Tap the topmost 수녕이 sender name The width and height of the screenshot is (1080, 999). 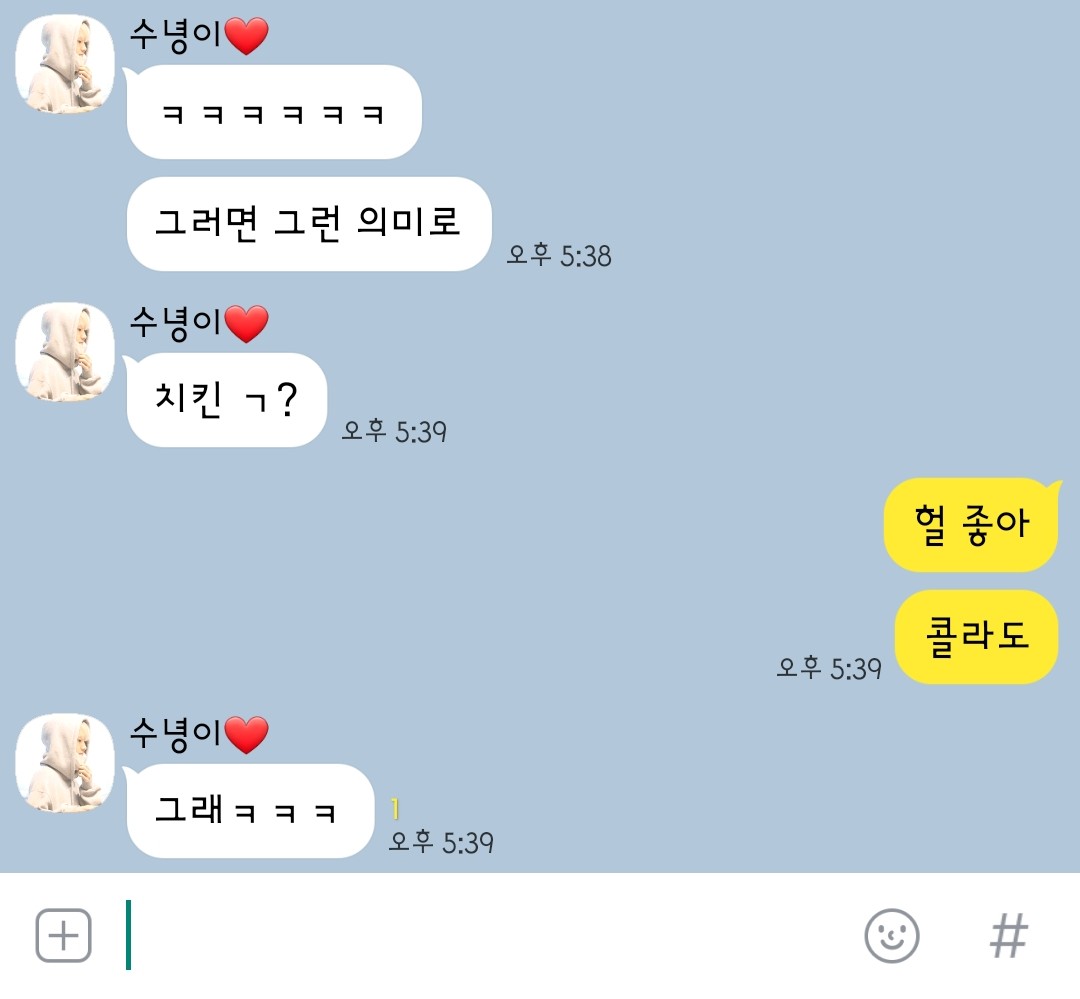click(x=199, y=34)
